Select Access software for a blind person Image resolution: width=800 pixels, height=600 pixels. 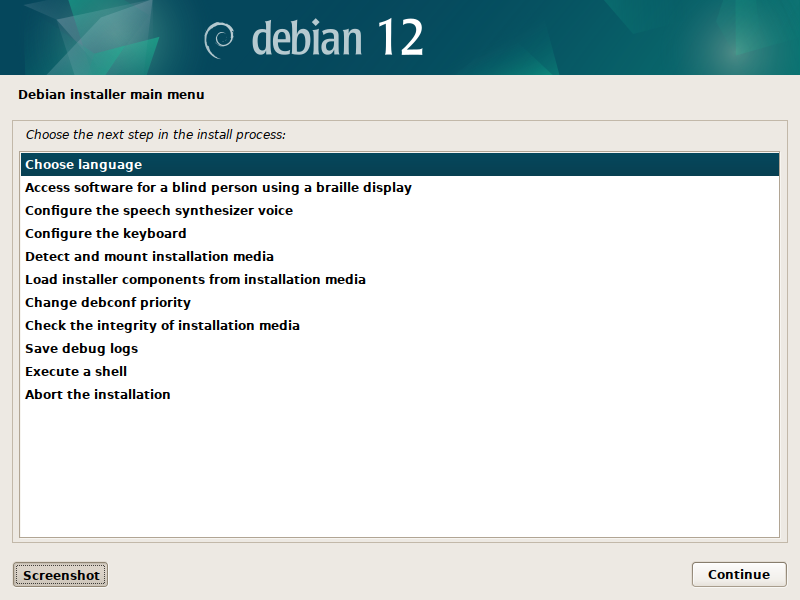(217, 187)
